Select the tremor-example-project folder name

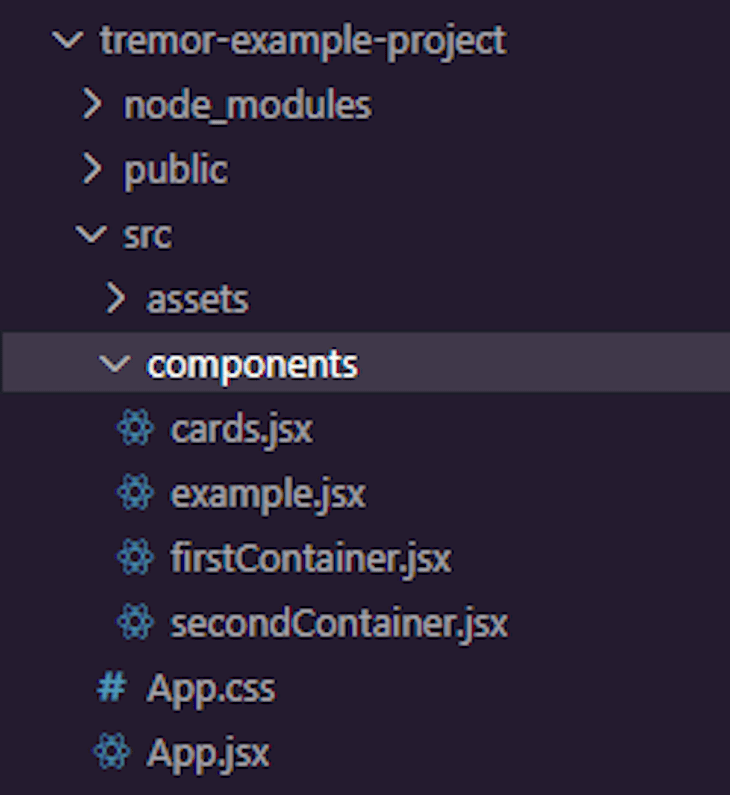point(303,42)
